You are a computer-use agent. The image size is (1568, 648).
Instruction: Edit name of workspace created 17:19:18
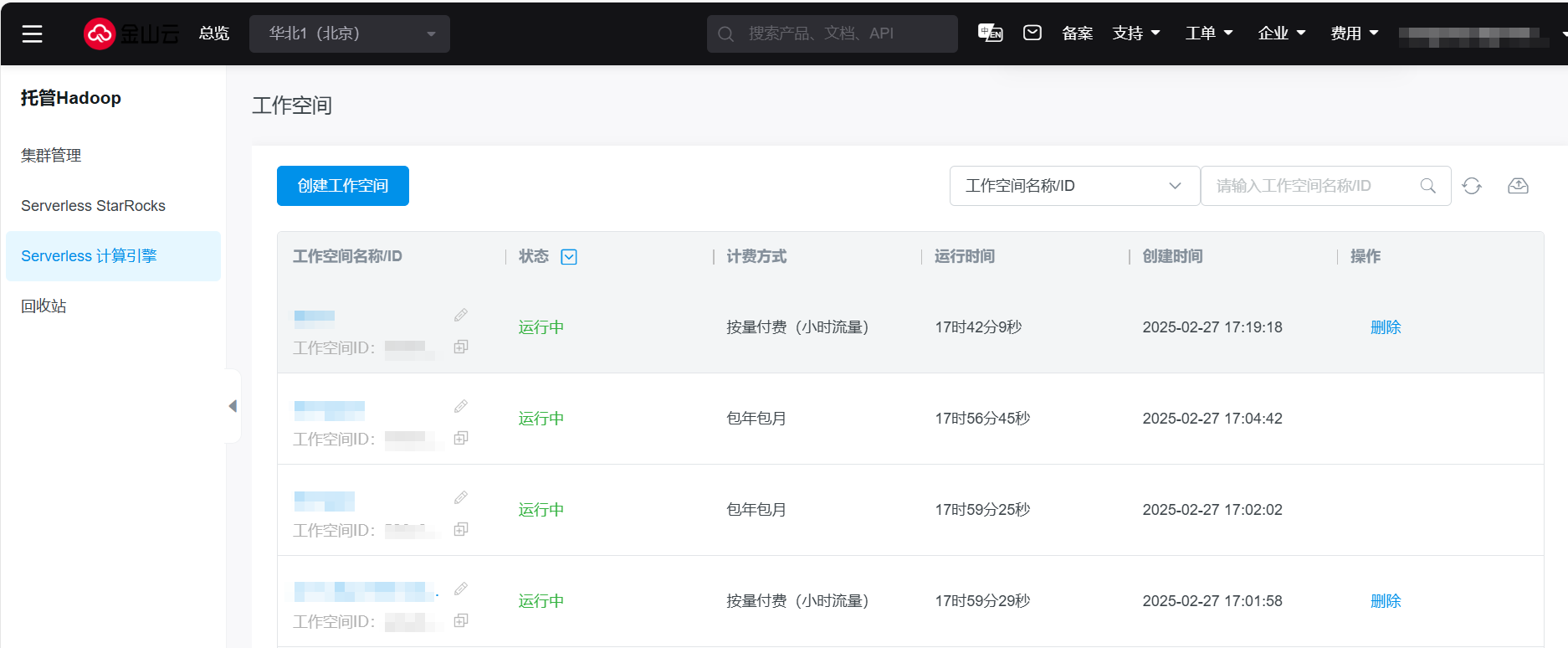click(x=461, y=315)
